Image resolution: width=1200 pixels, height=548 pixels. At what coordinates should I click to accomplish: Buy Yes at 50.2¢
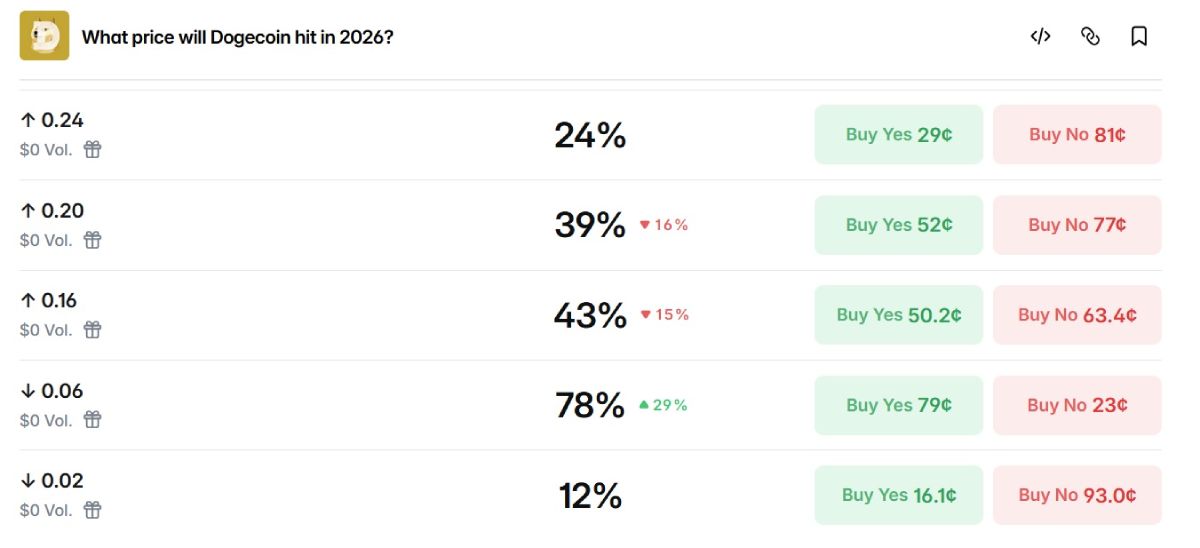click(898, 315)
